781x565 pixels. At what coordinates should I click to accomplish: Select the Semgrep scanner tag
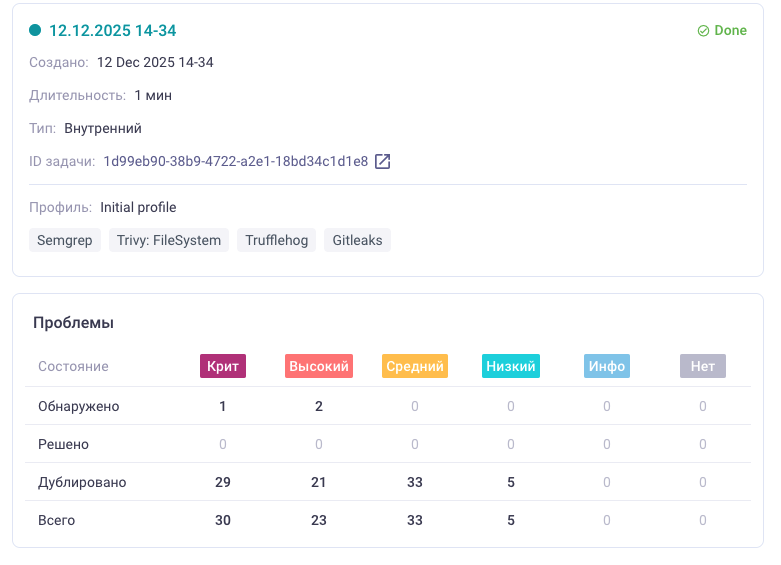pos(65,240)
